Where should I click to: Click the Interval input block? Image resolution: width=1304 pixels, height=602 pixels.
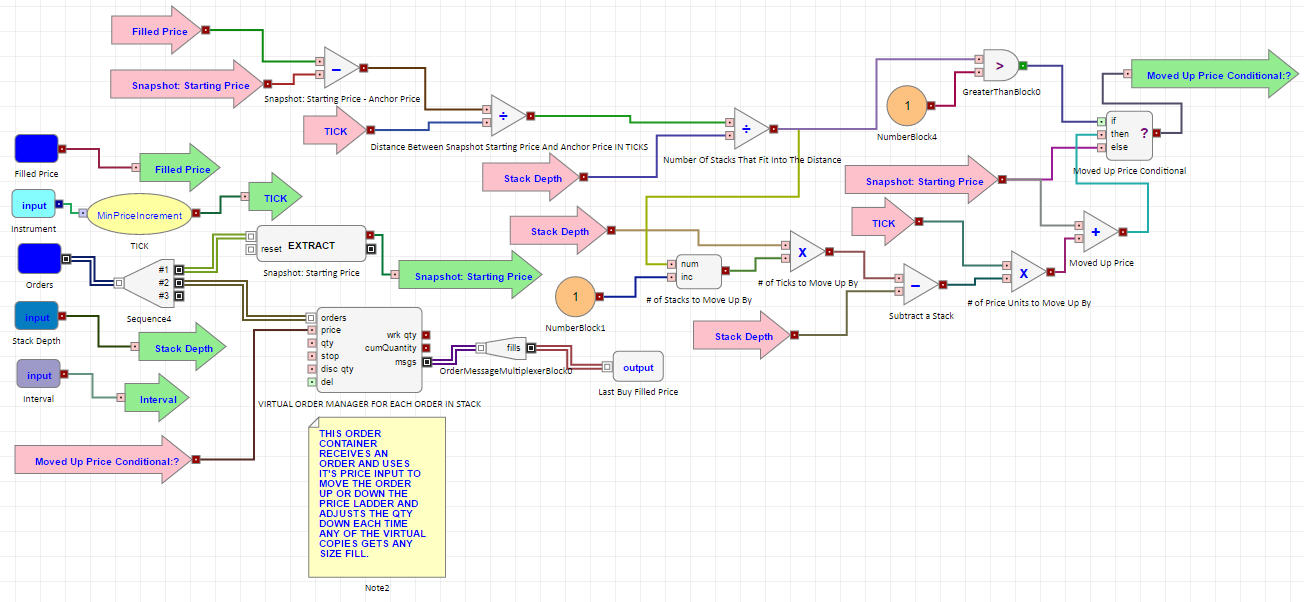click(39, 376)
